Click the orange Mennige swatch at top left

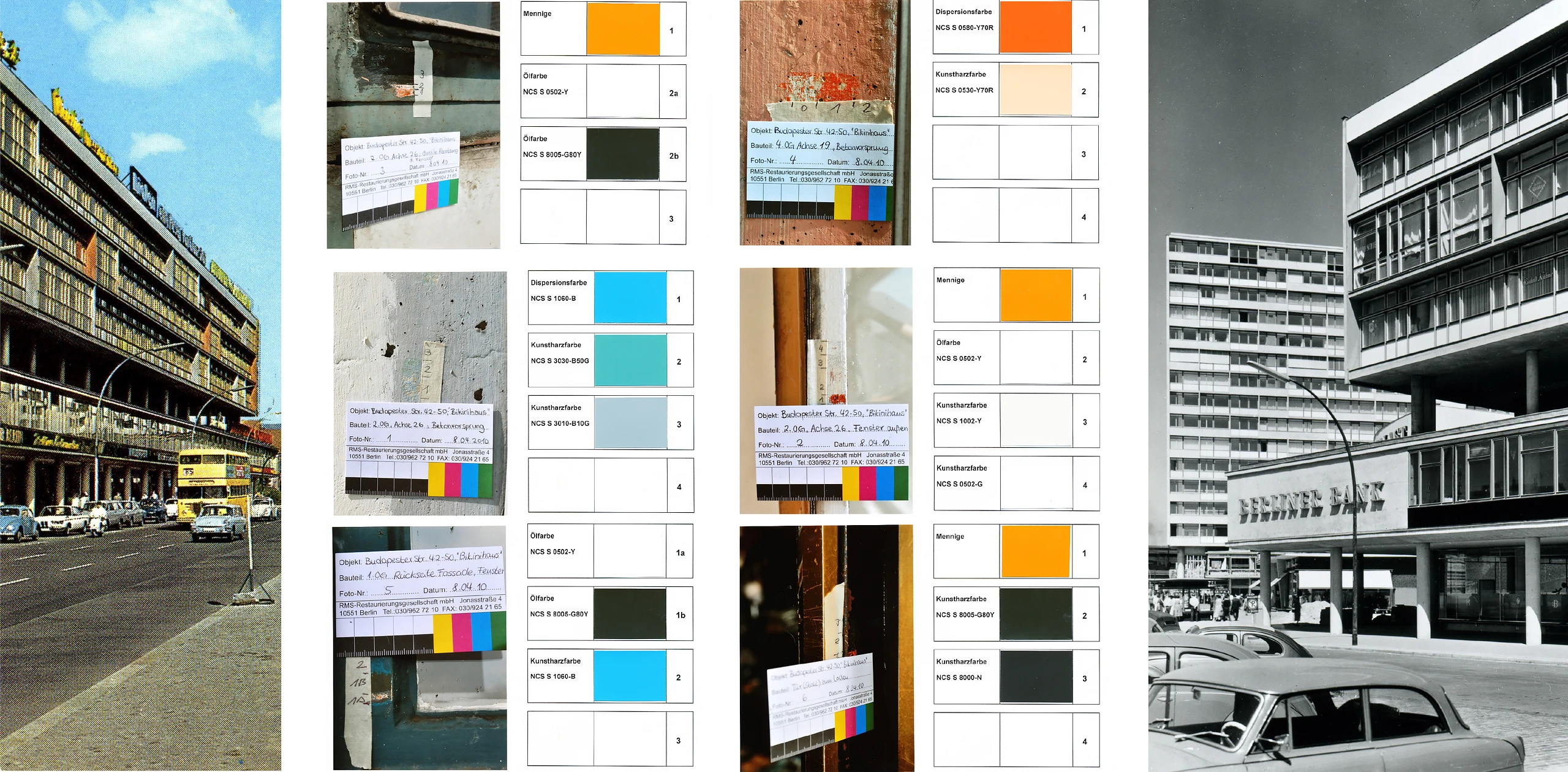(622, 29)
